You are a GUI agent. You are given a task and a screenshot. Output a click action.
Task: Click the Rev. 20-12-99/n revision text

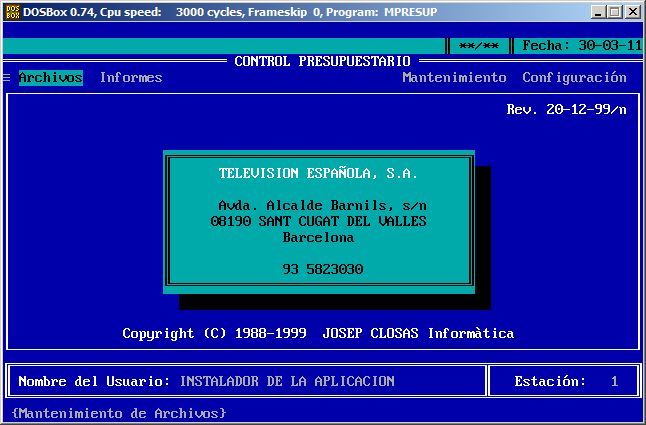coord(566,110)
